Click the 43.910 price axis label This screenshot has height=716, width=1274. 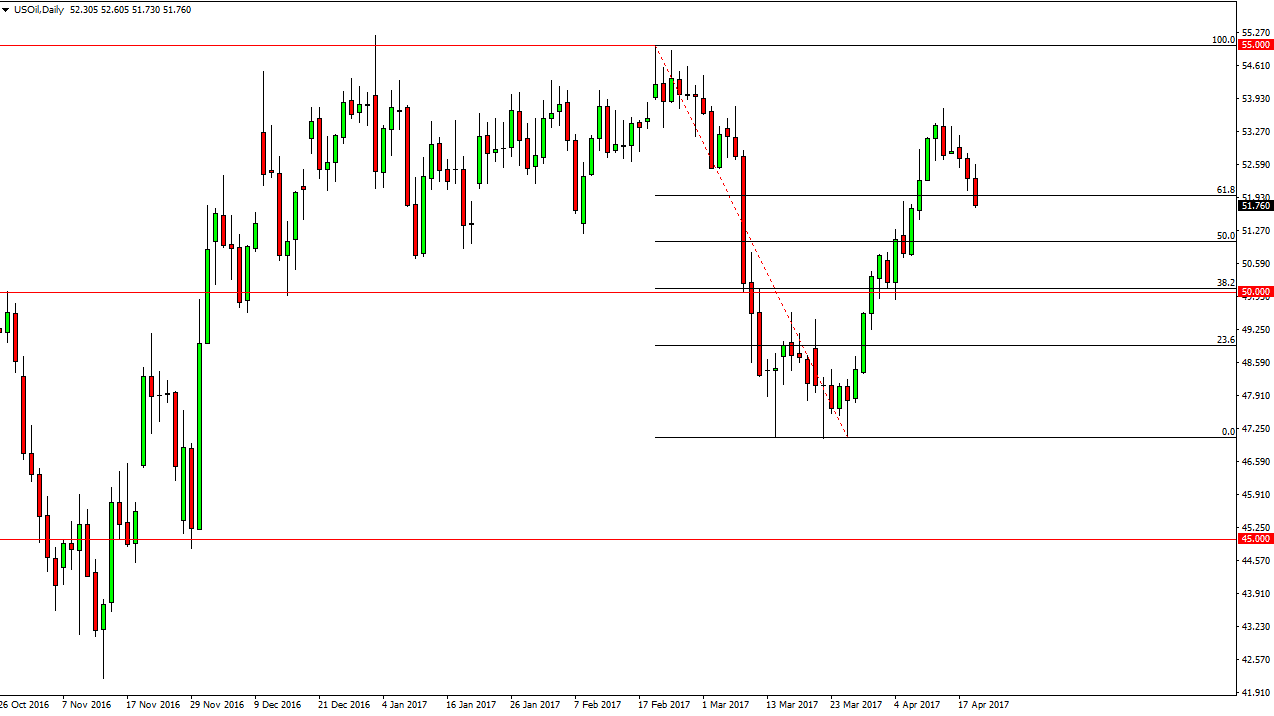pyautogui.click(x=1256, y=594)
